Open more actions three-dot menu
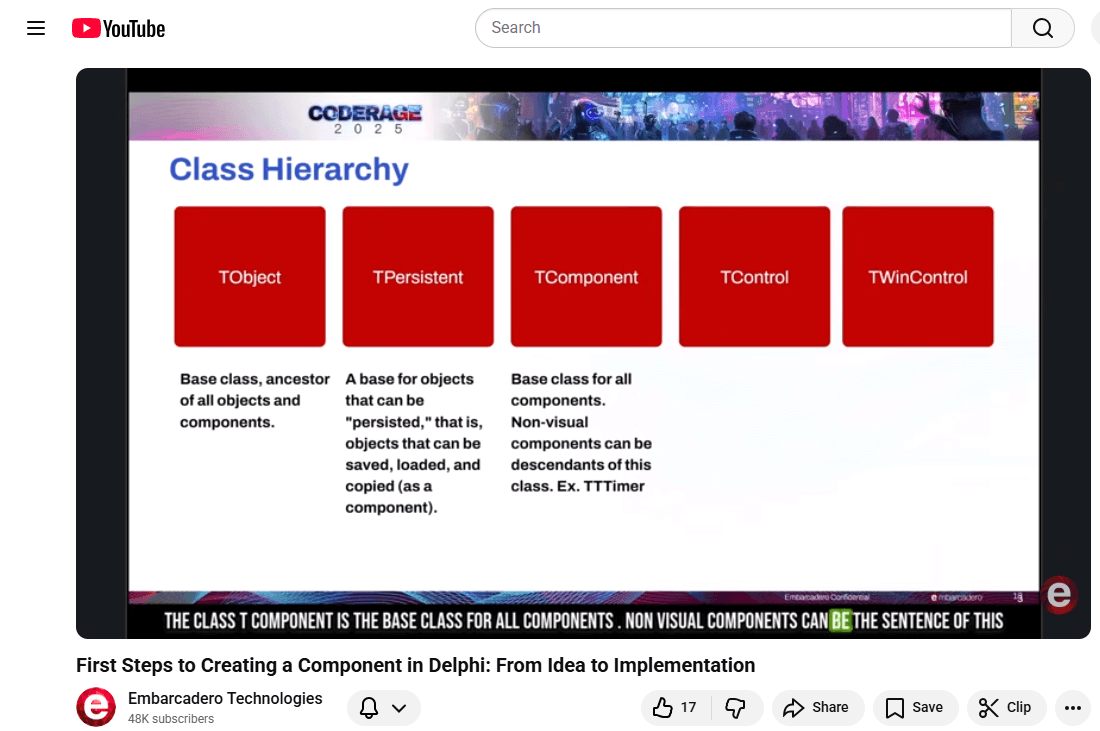 point(1073,708)
